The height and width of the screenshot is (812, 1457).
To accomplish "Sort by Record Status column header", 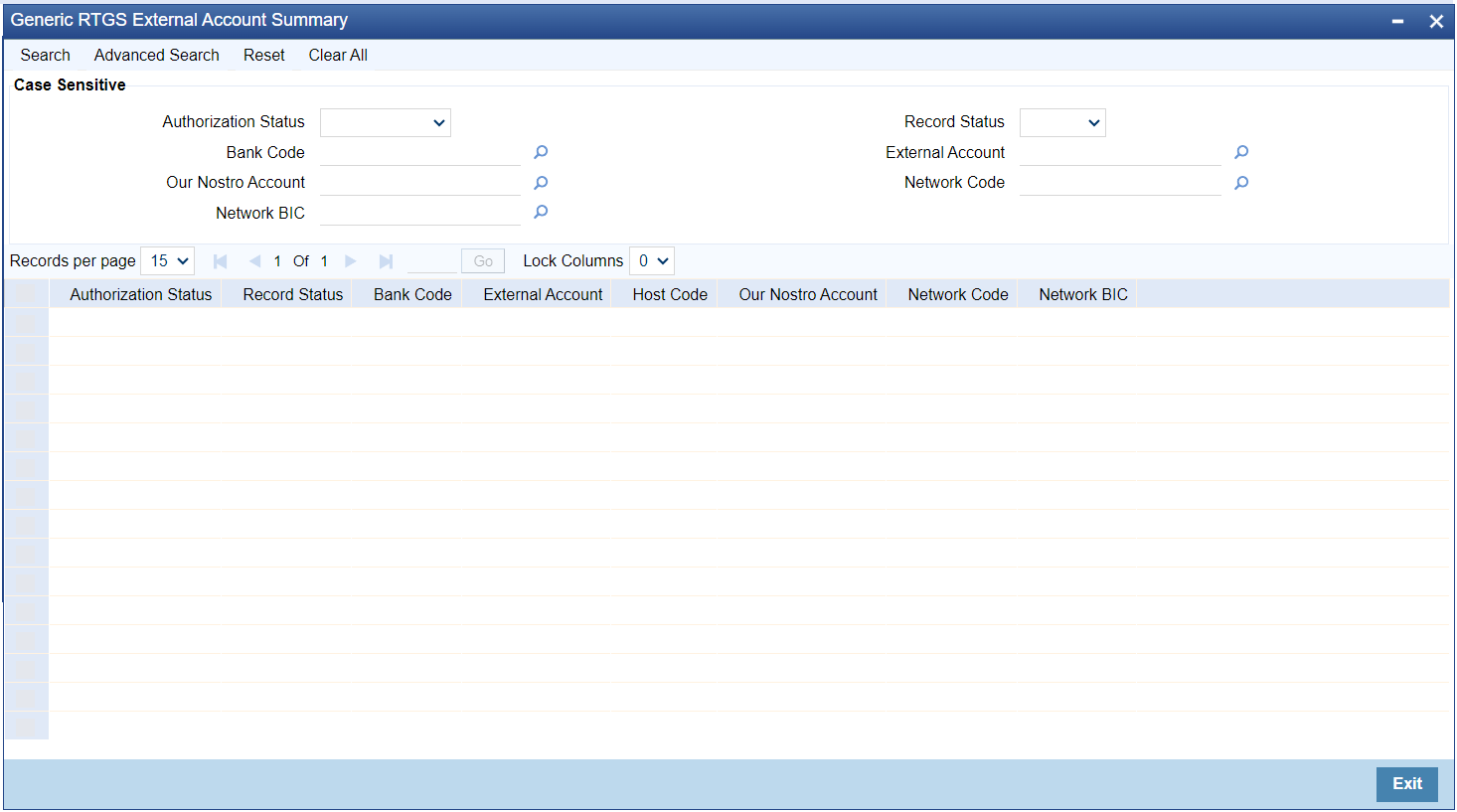I will coord(293,294).
